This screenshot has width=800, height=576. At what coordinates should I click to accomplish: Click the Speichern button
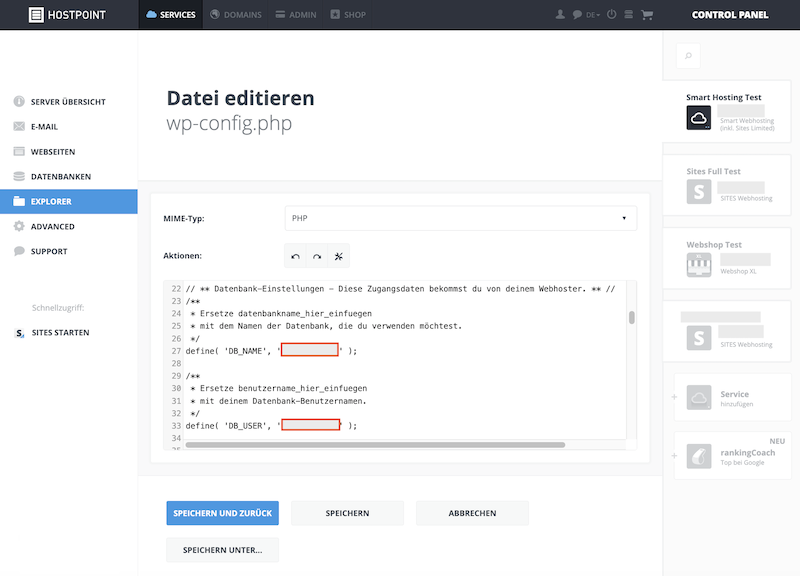[347, 513]
